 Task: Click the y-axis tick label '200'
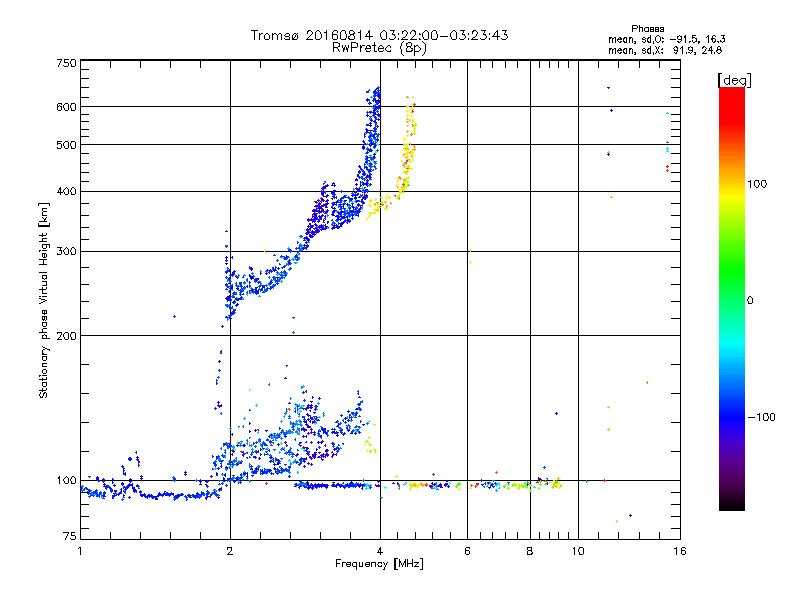click(66, 336)
